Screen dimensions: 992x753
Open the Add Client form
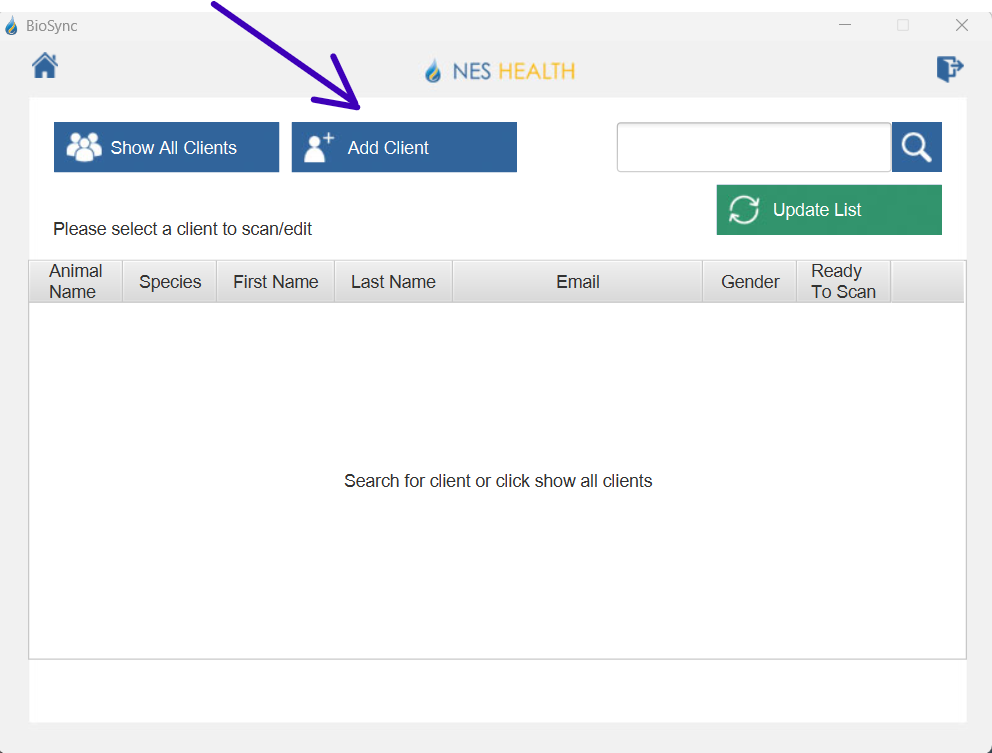point(404,147)
